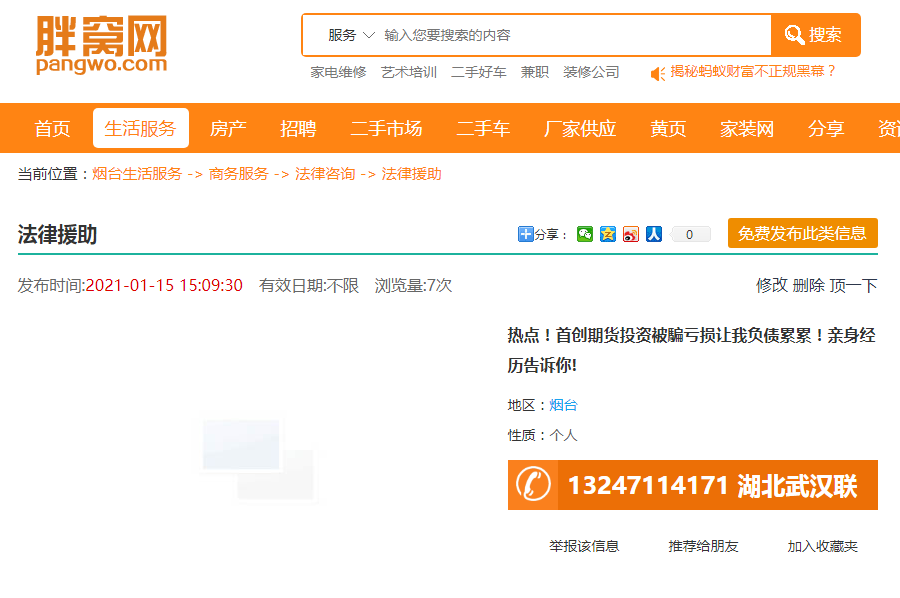The image size is (900, 598).
Task: Select the 生活服务 navigation tab
Action: (141, 129)
